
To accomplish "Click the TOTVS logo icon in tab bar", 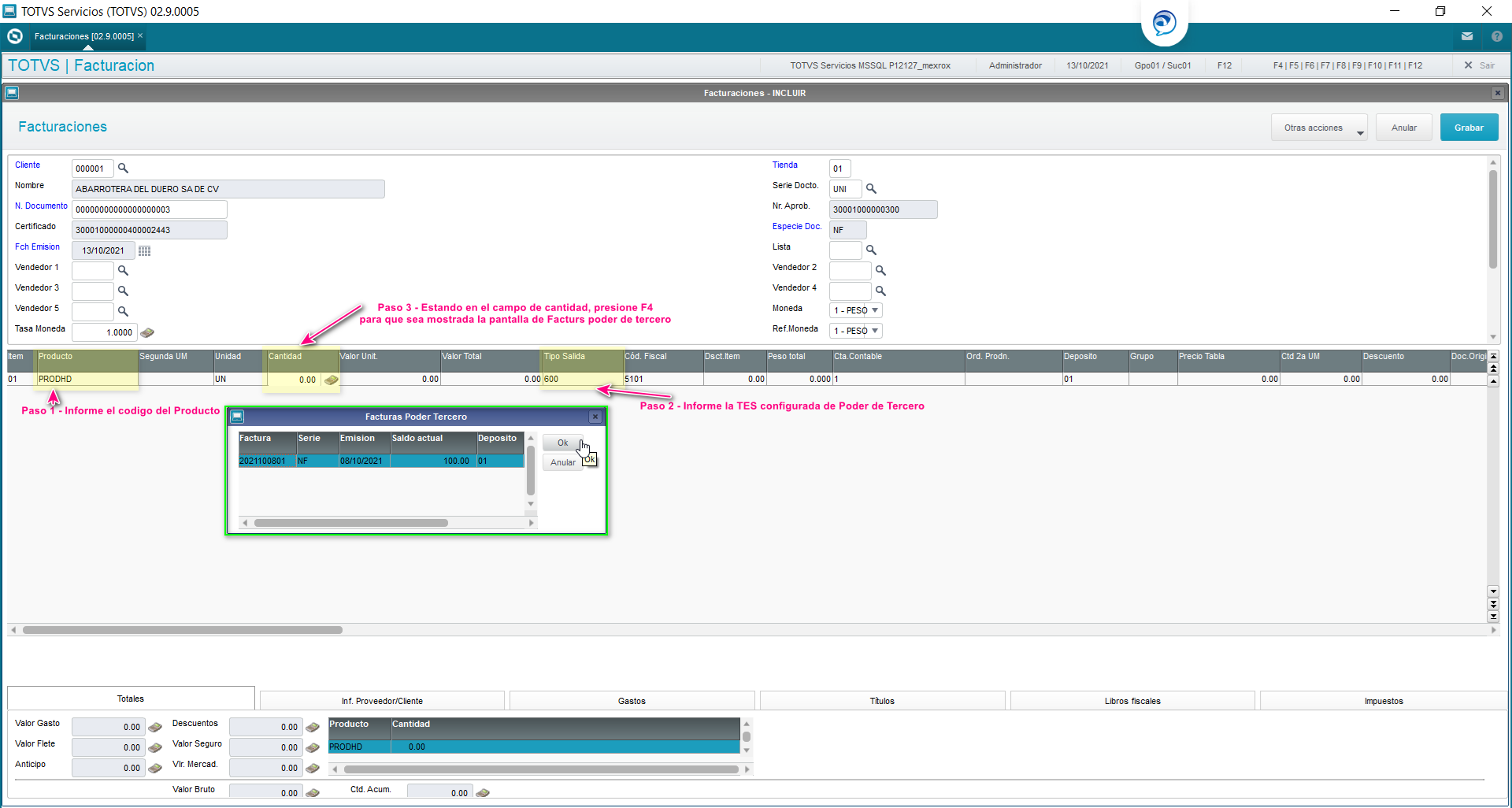I will 14,36.
